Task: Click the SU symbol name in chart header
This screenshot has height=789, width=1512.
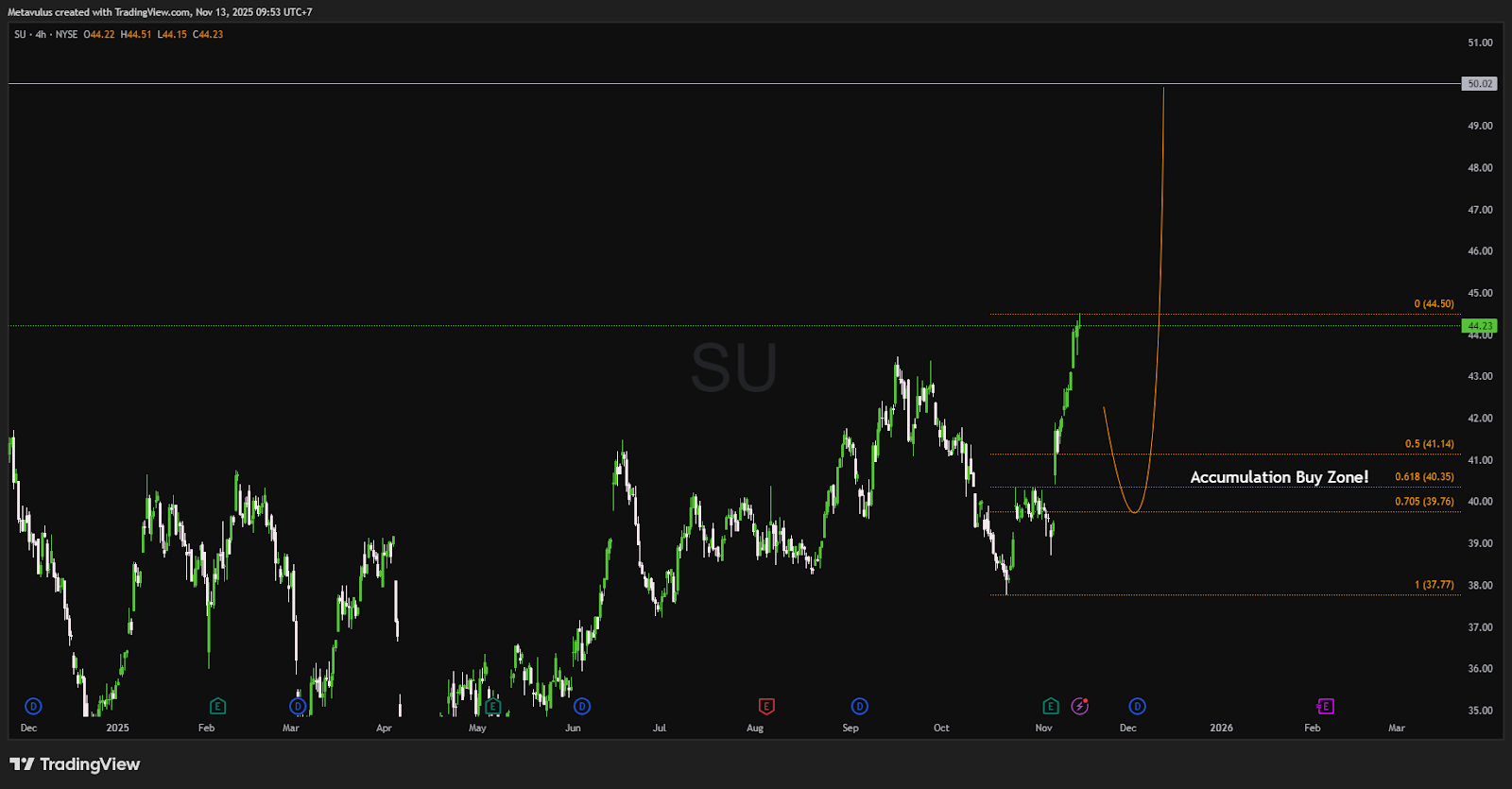Action: tap(20, 35)
